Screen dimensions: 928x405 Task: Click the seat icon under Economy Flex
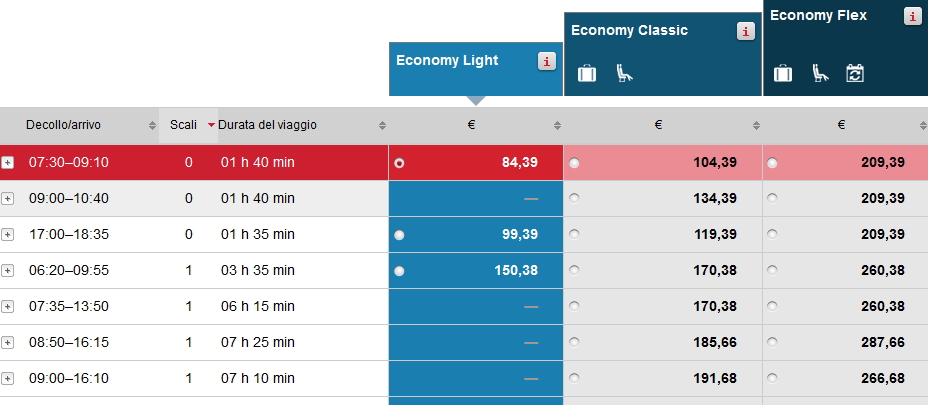[820, 73]
